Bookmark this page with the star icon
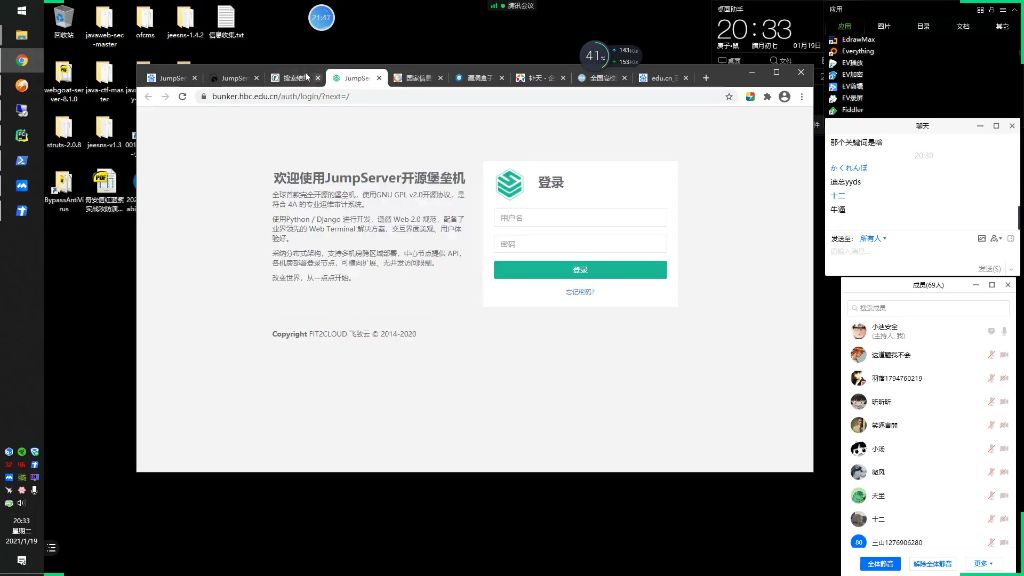1024x576 pixels. click(x=729, y=97)
